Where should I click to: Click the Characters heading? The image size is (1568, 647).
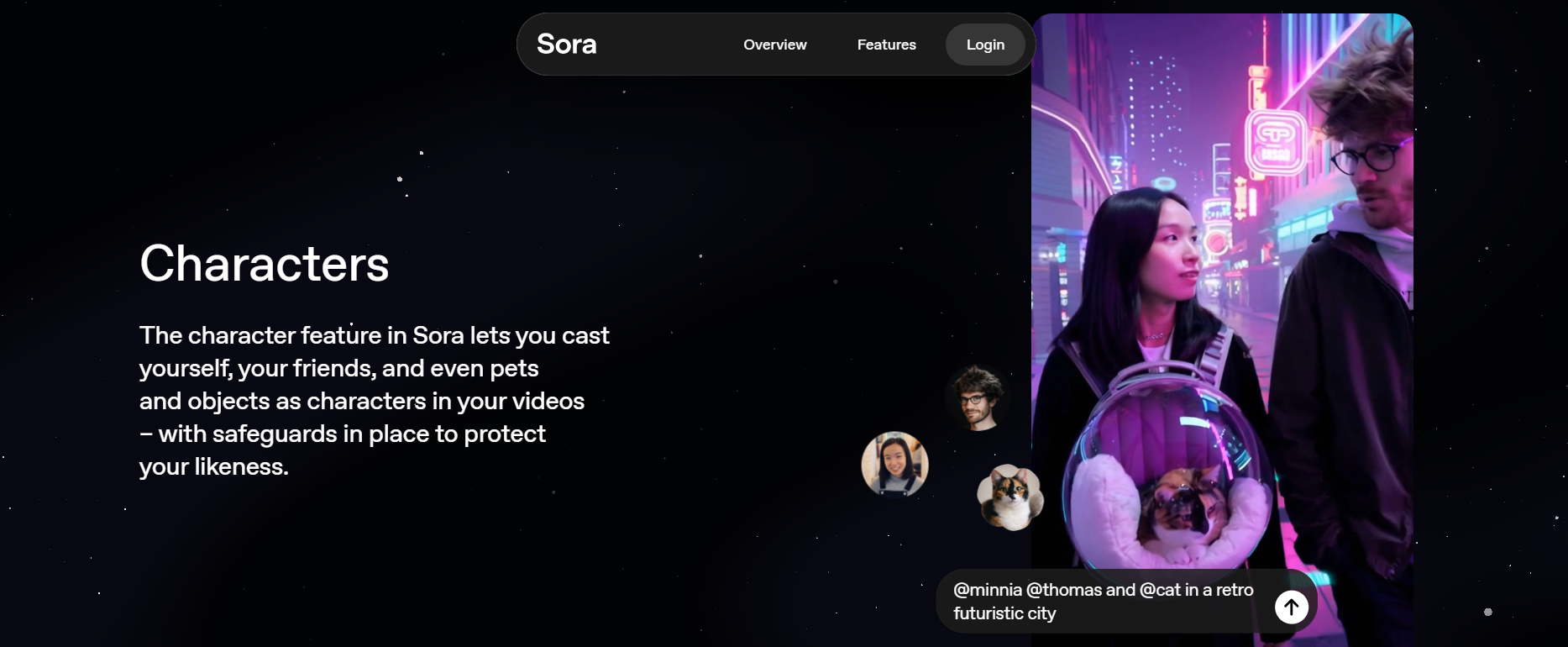[x=265, y=264]
